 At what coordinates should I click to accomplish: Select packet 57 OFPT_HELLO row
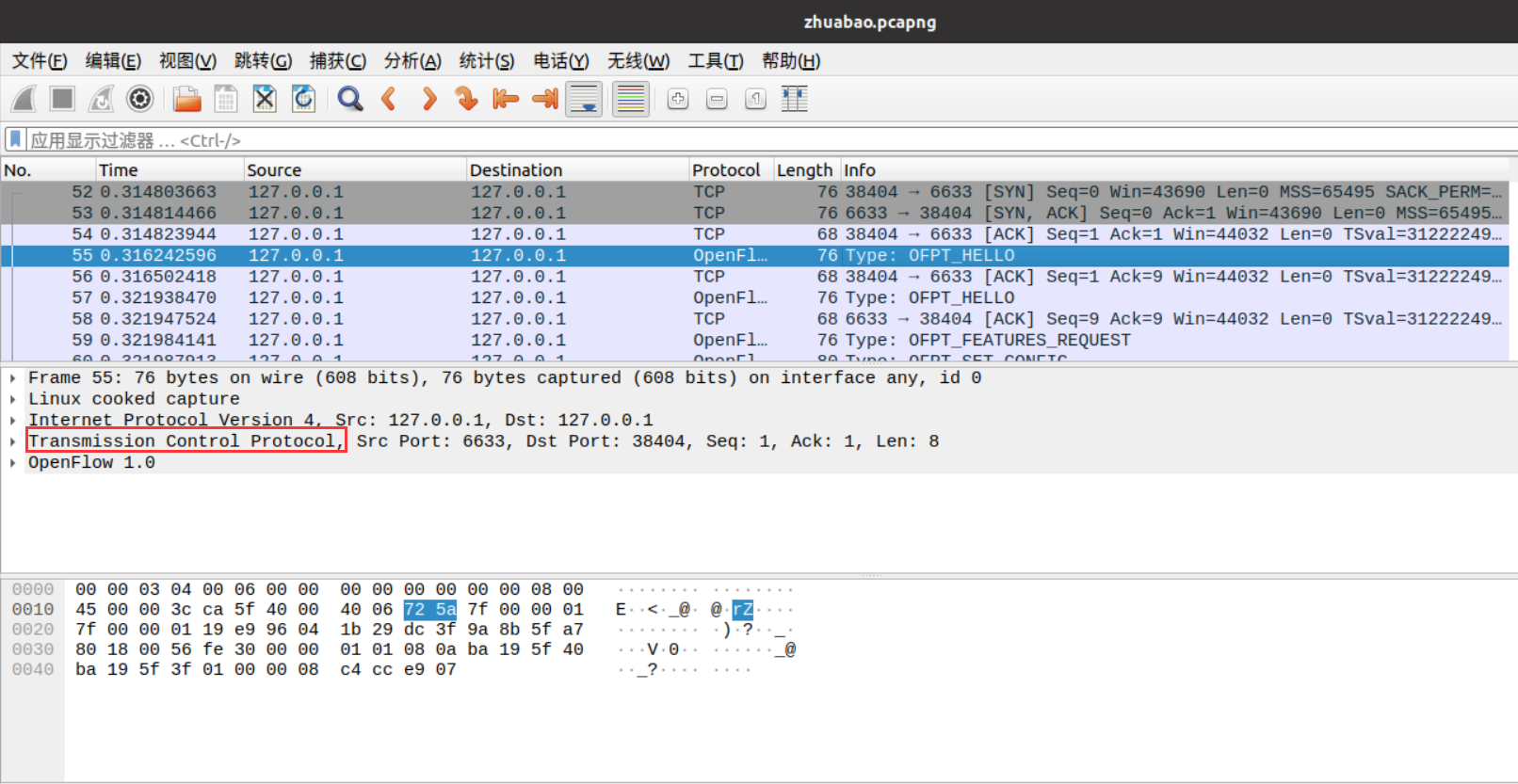pos(754,297)
